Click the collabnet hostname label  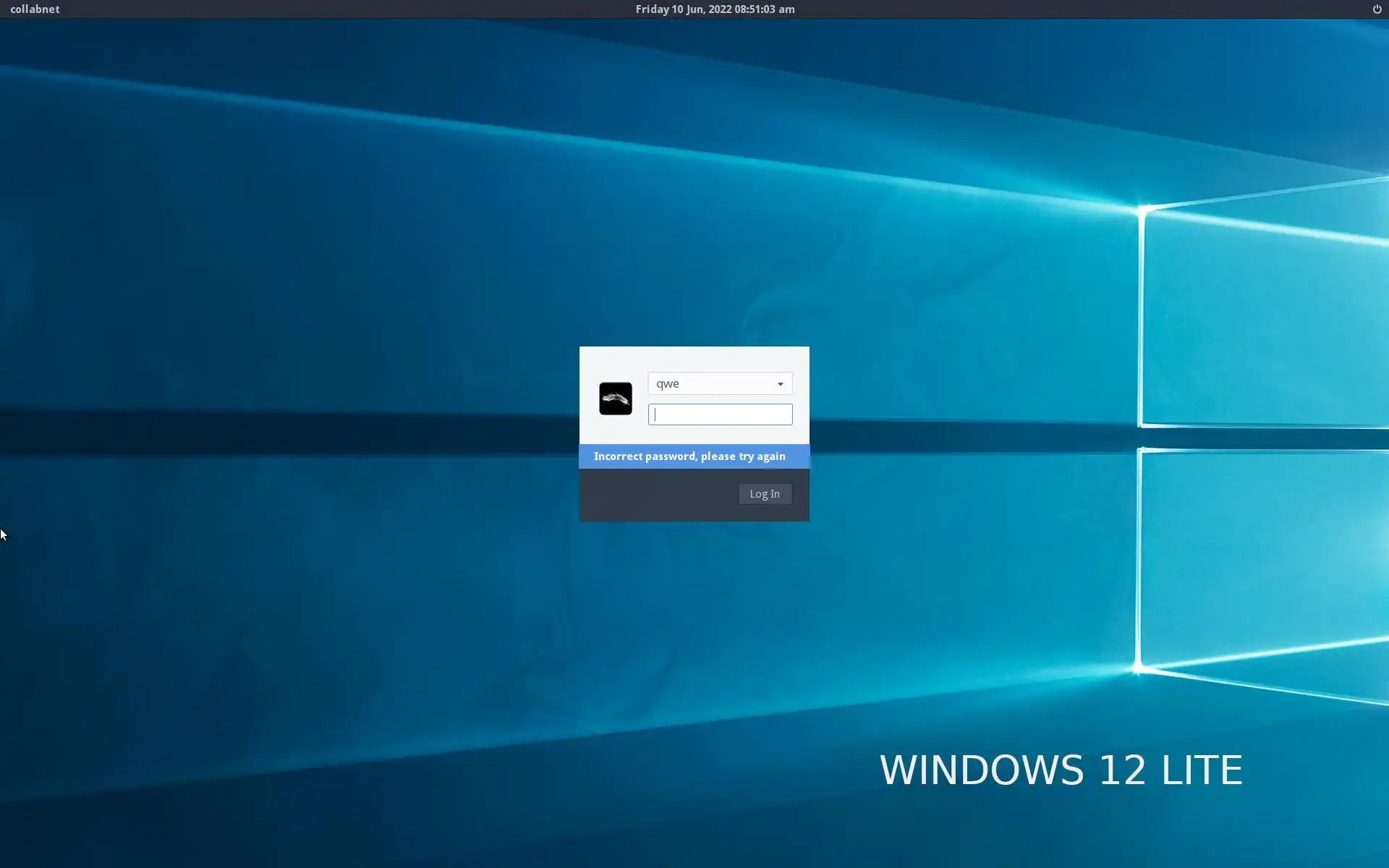pyautogui.click(x=35, y=9)
